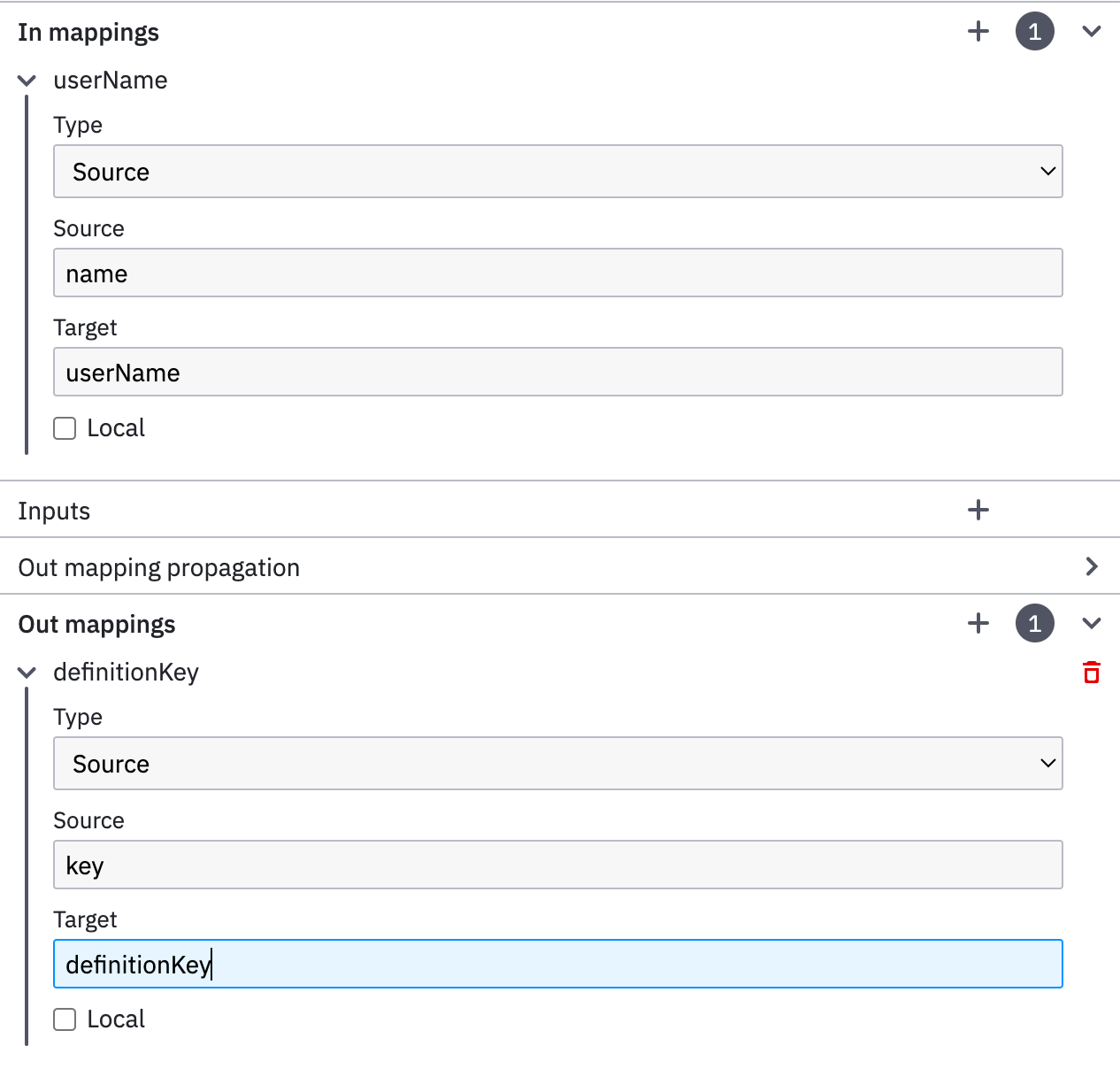
Task: Enable Local for definitionKey mapping
Action: point(65,1019)
